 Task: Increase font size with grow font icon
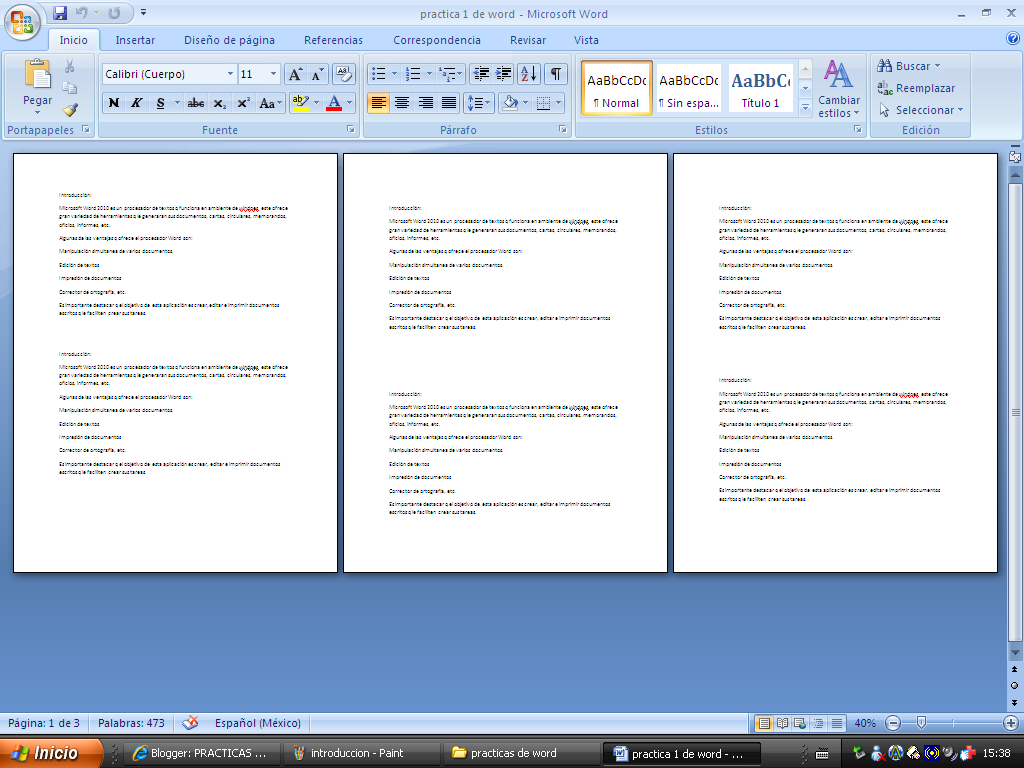pos(295,74)
